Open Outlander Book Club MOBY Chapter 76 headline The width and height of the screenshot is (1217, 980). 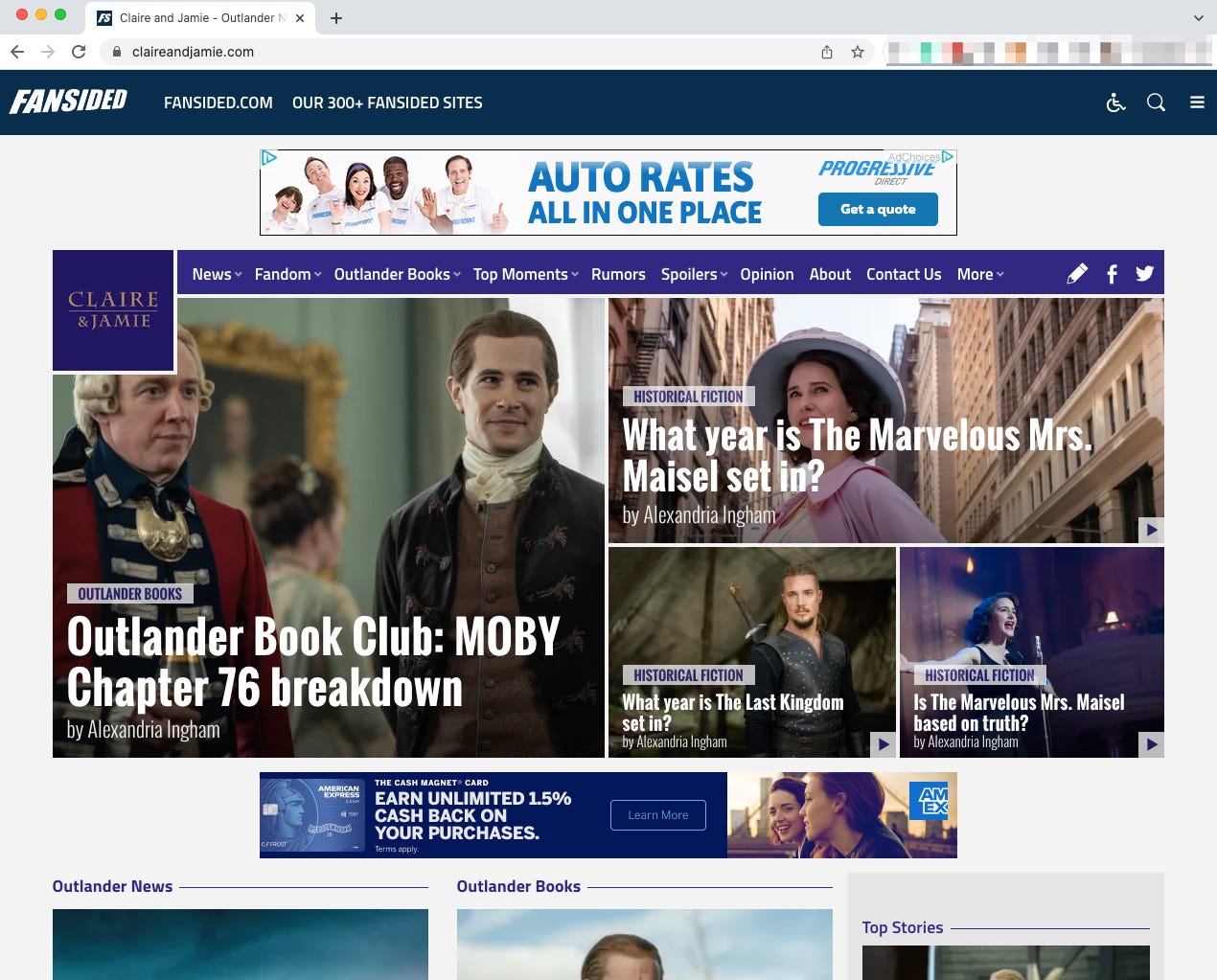313,662
